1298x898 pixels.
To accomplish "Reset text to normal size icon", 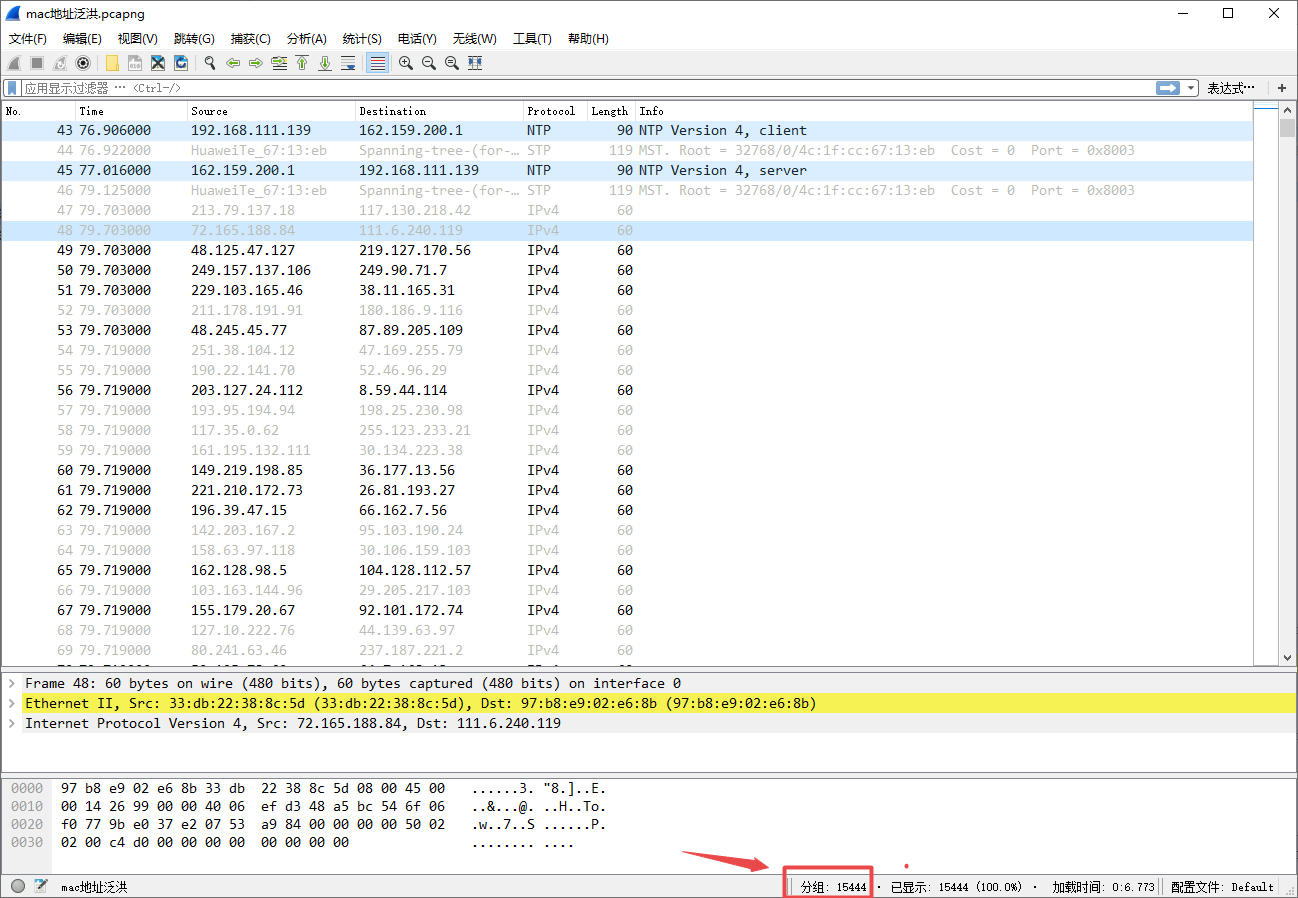I will (452, 63).
